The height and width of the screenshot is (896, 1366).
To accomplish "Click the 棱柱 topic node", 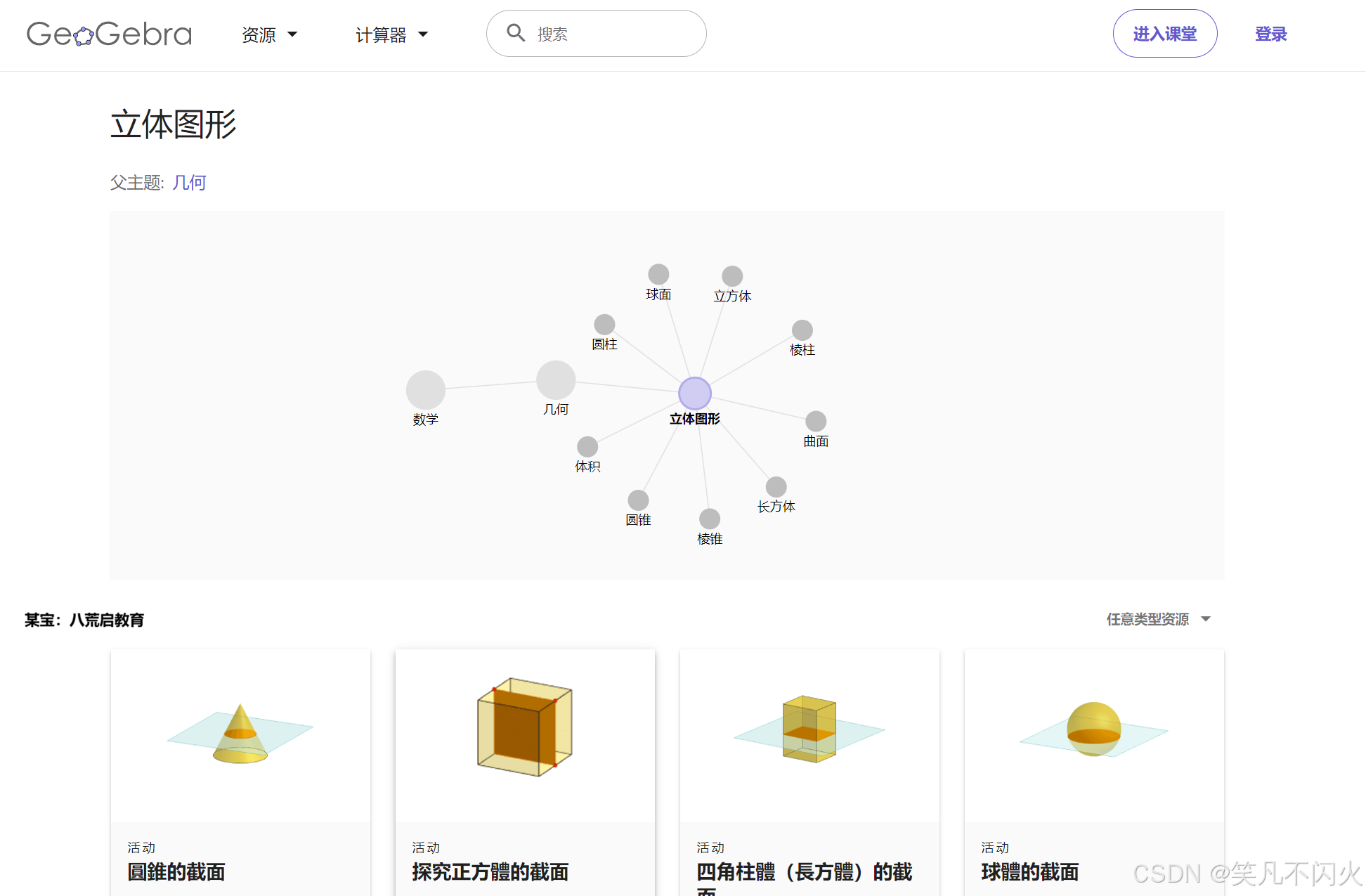I will tap(802, 330).
